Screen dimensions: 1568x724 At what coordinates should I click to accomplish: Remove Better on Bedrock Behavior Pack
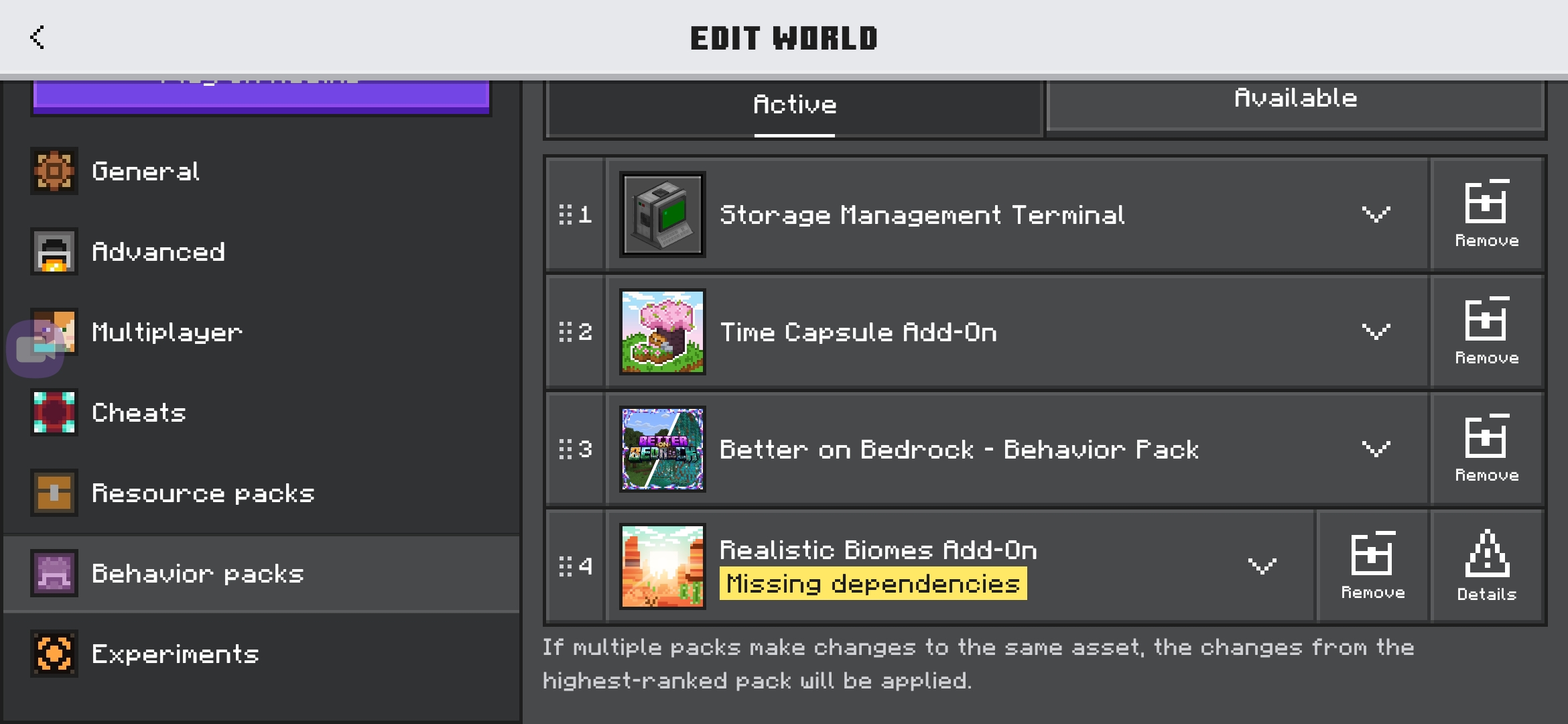click(1486, 449)
